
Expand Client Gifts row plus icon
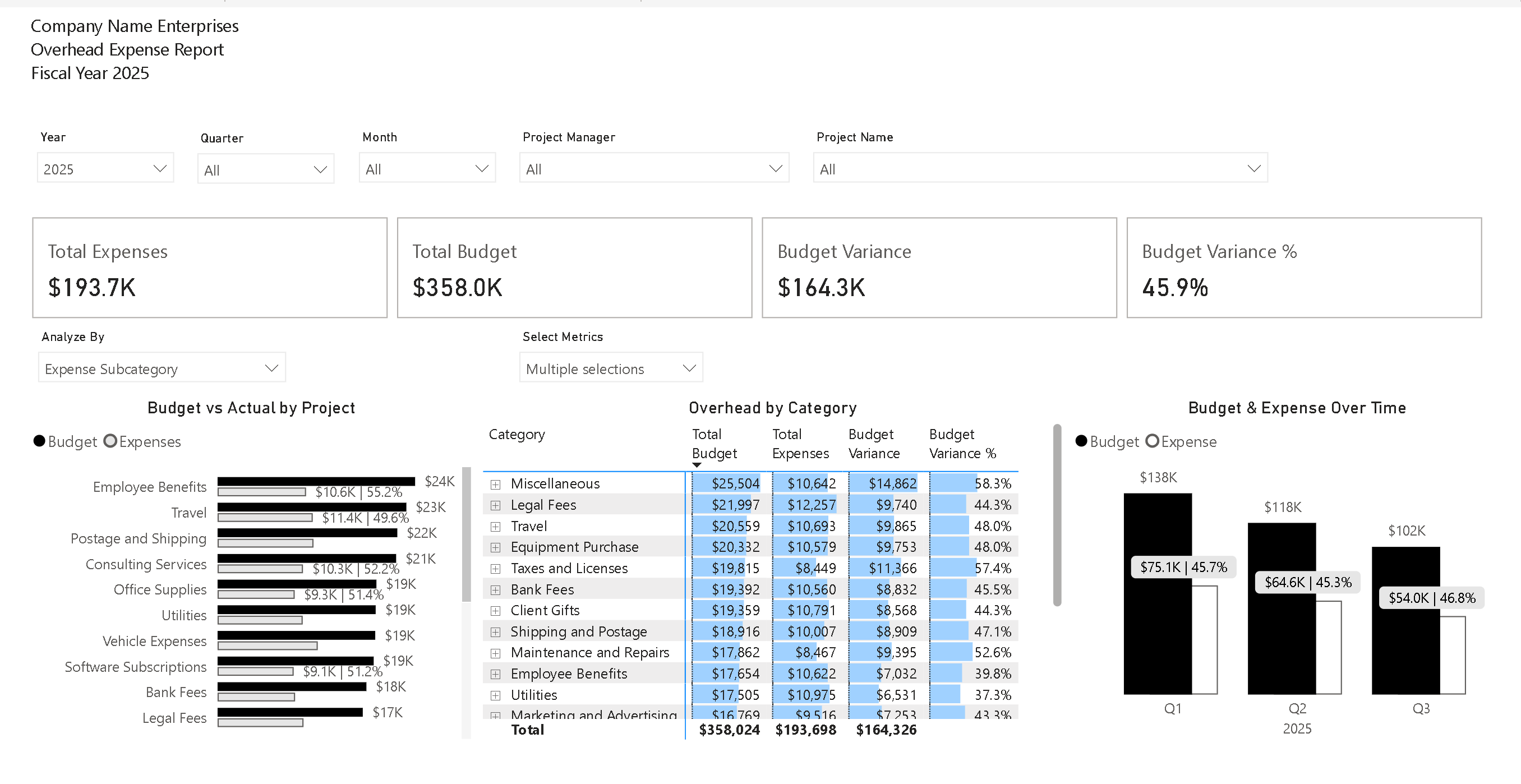tap(495, 611)
